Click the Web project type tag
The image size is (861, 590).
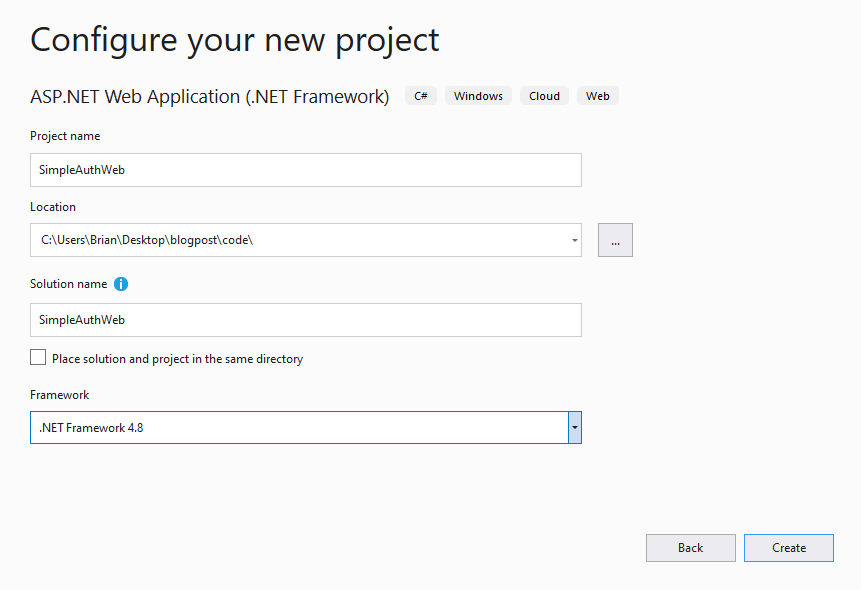(597, 96)
